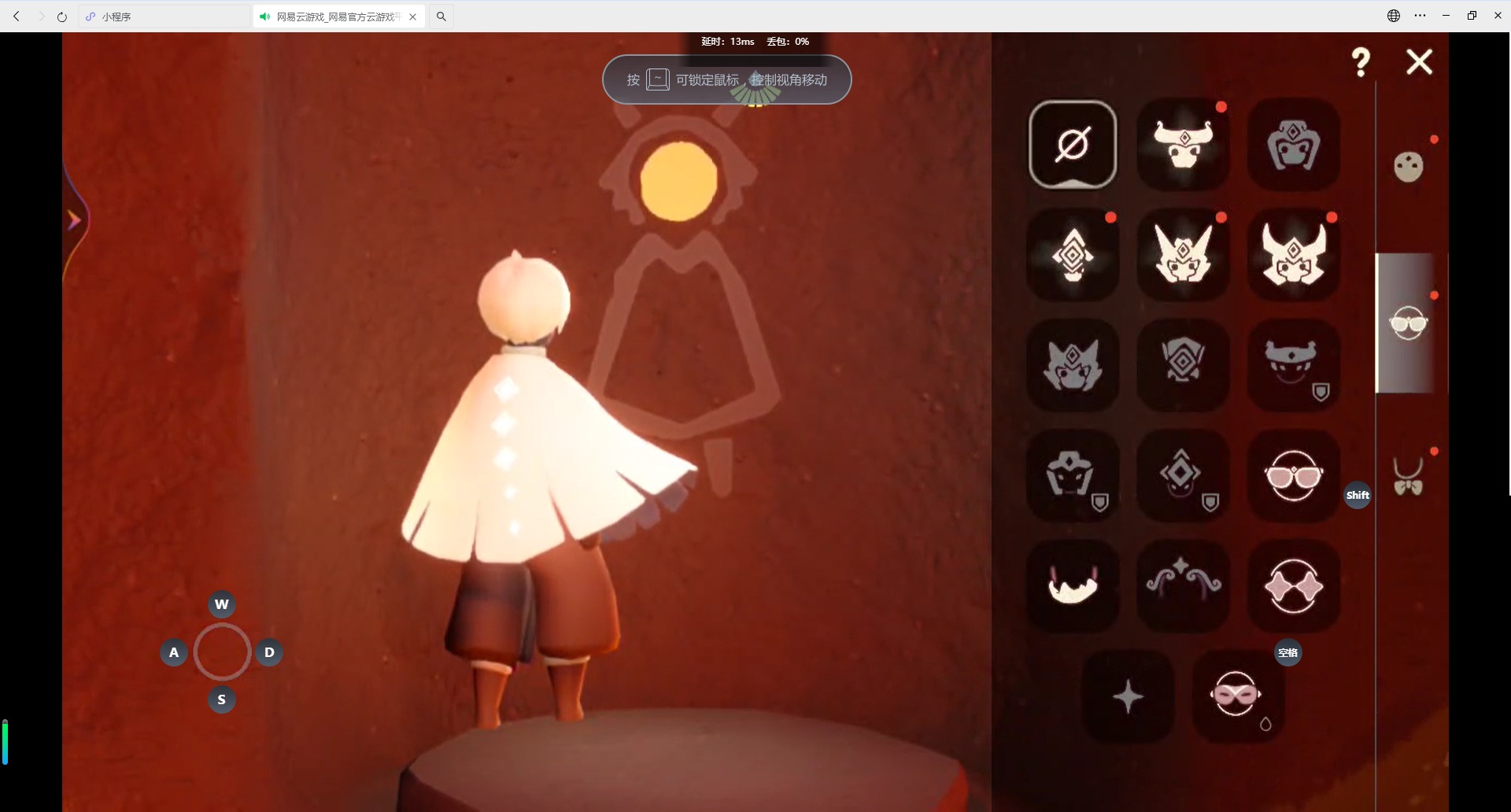
Task: Click the S movement key
Action: [x=222, y=699]
